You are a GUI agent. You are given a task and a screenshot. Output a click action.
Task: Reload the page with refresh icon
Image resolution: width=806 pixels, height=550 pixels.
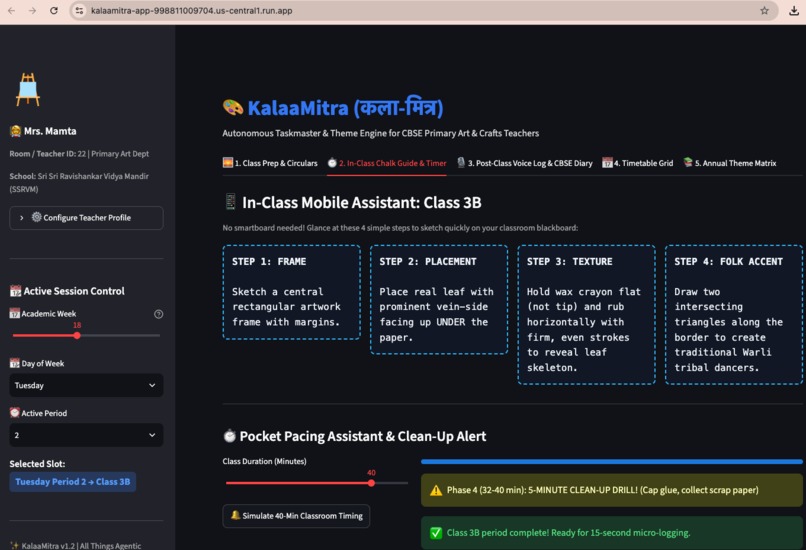pyautogui.click(x=53, y=11)
